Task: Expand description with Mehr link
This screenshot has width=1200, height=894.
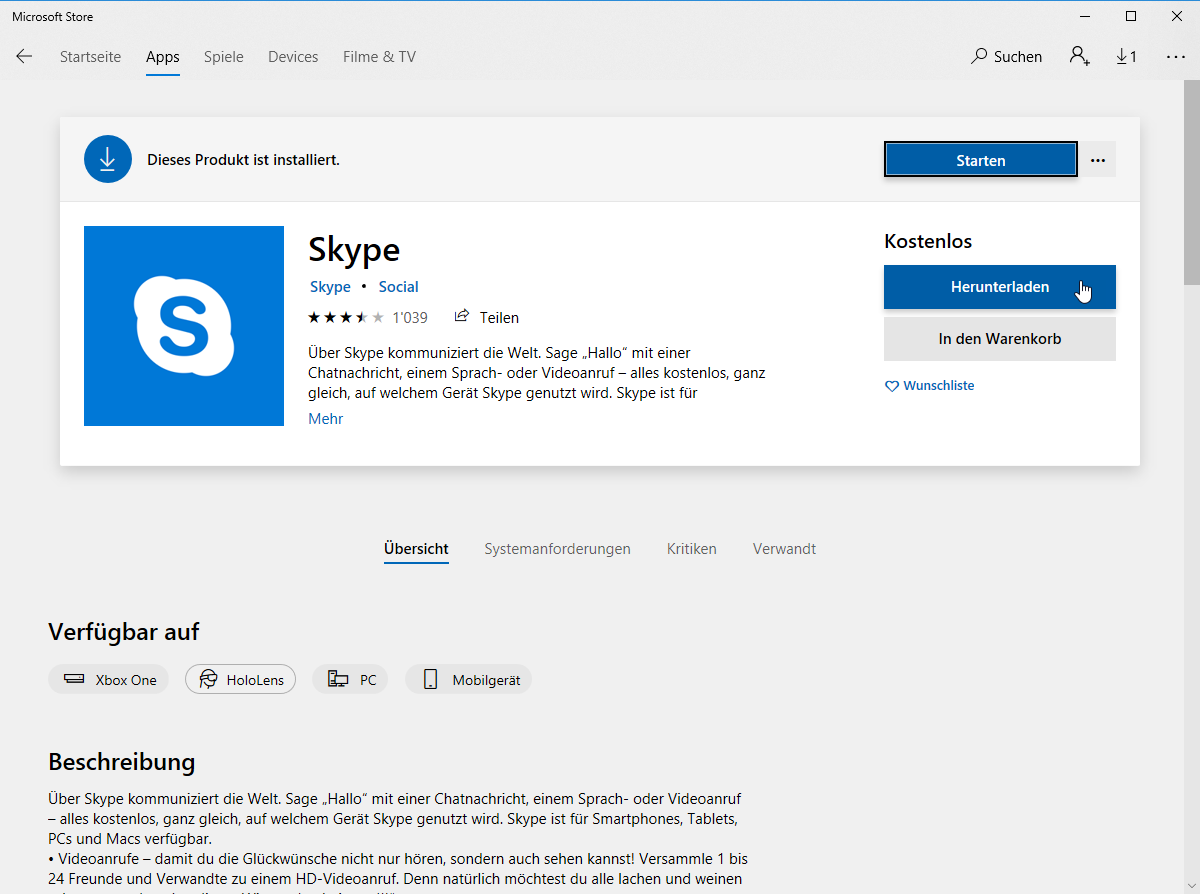Action: click(x=326, y=419)
